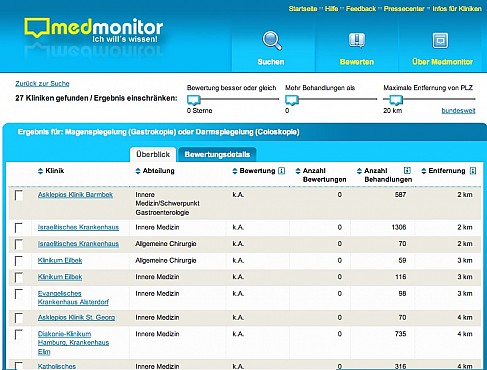Open the Über Medmonitor icon

point(440,40)
